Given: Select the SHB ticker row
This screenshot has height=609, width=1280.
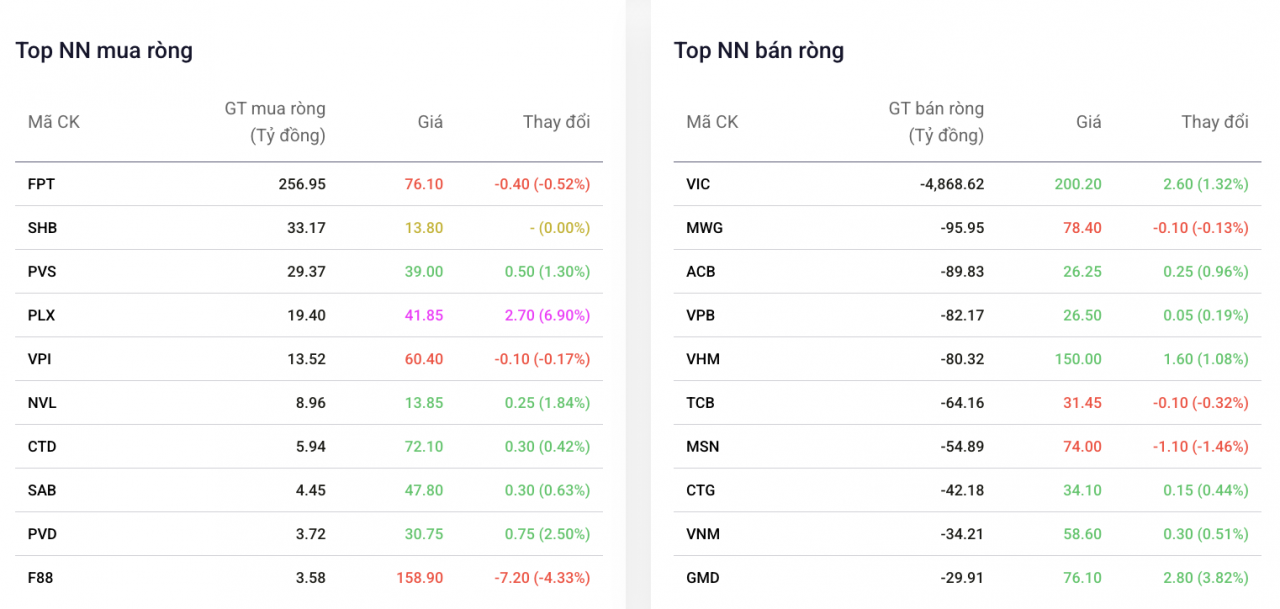Looking at the screenshot, I should 309,228.
